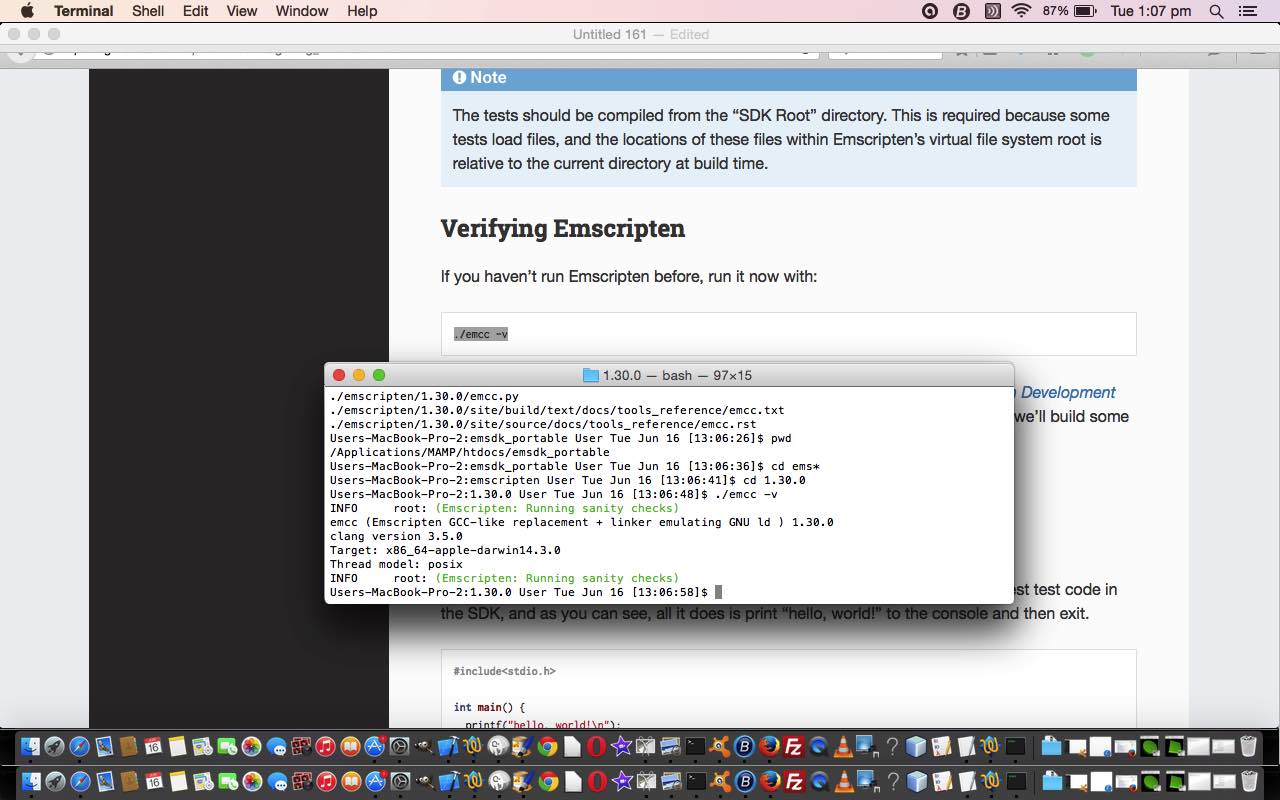Image resolution: width=1280 pixels, height=800 pixels.
Task: Open Notes in the upper Dock row
Action: click(x=177, y=746)
